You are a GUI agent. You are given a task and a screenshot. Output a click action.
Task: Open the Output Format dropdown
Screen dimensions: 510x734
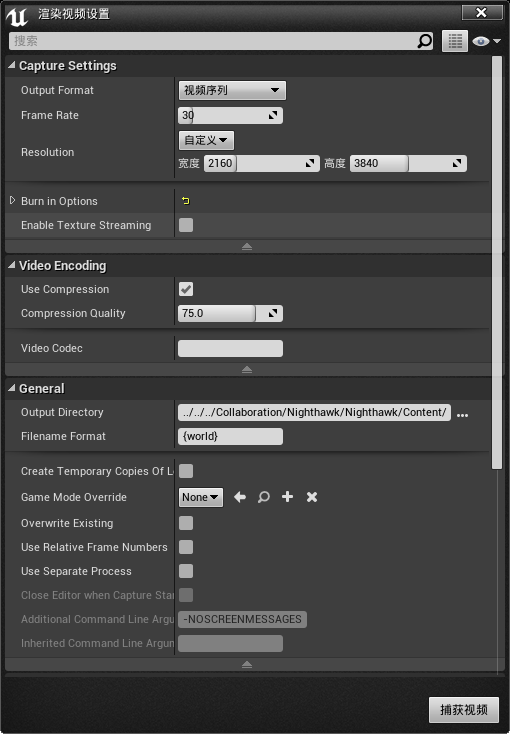232,90
